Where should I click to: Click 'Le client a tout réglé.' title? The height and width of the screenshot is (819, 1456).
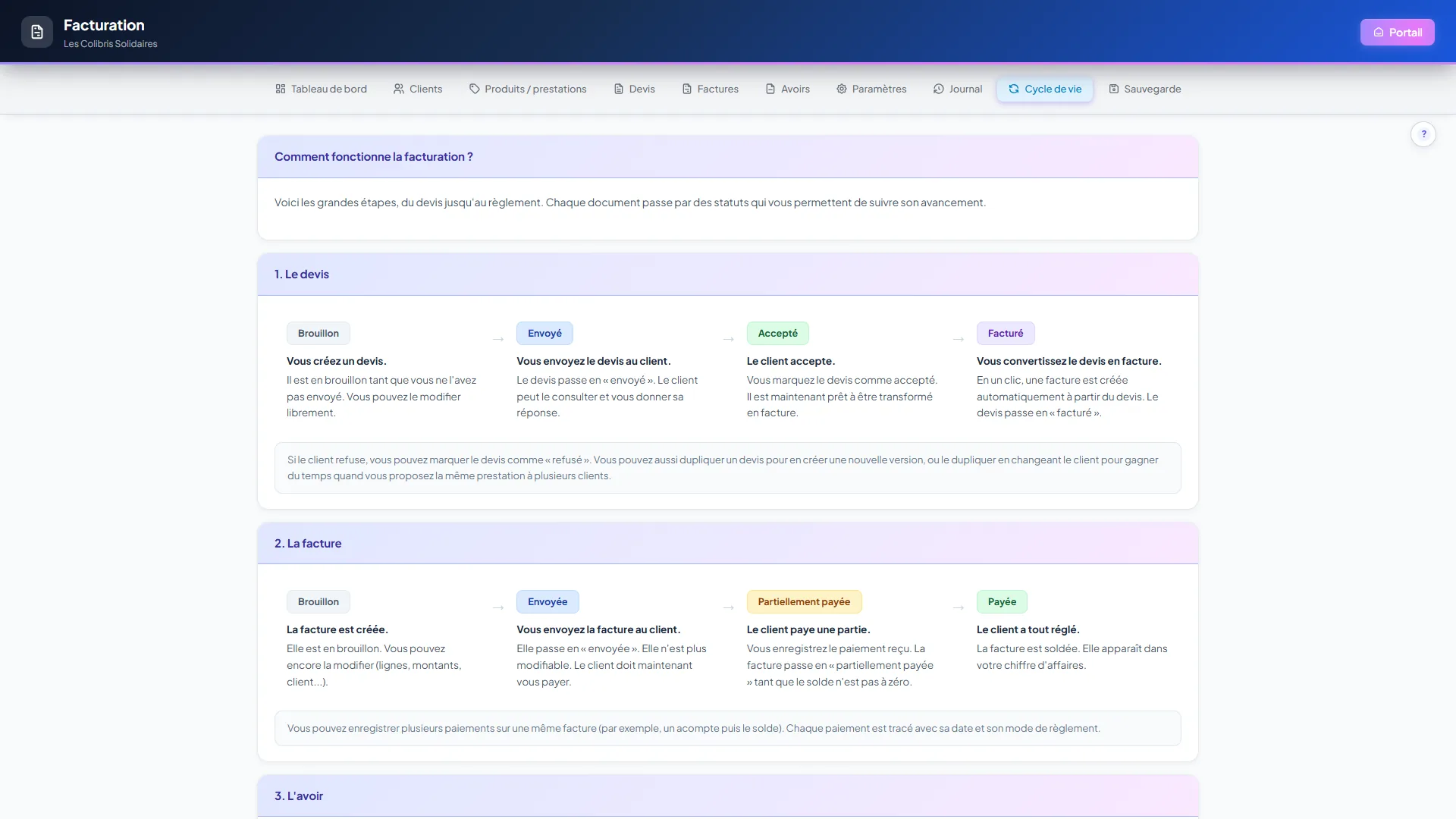click(1028, 629)
